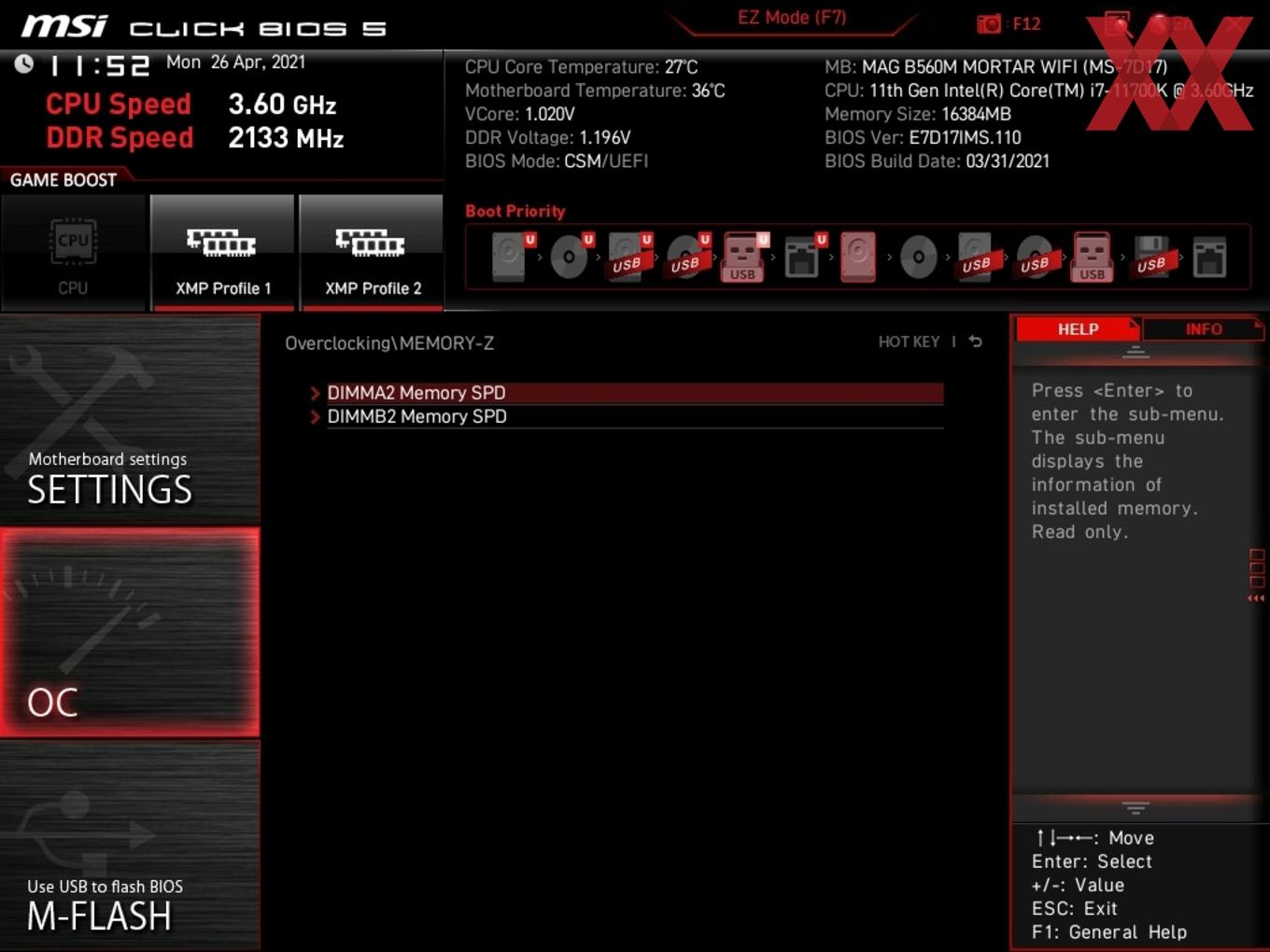The height and width of the screenshot is (952, 1270).
Task: Select the highlighted legacy hard disk boot icon
Action: (858, 257)
